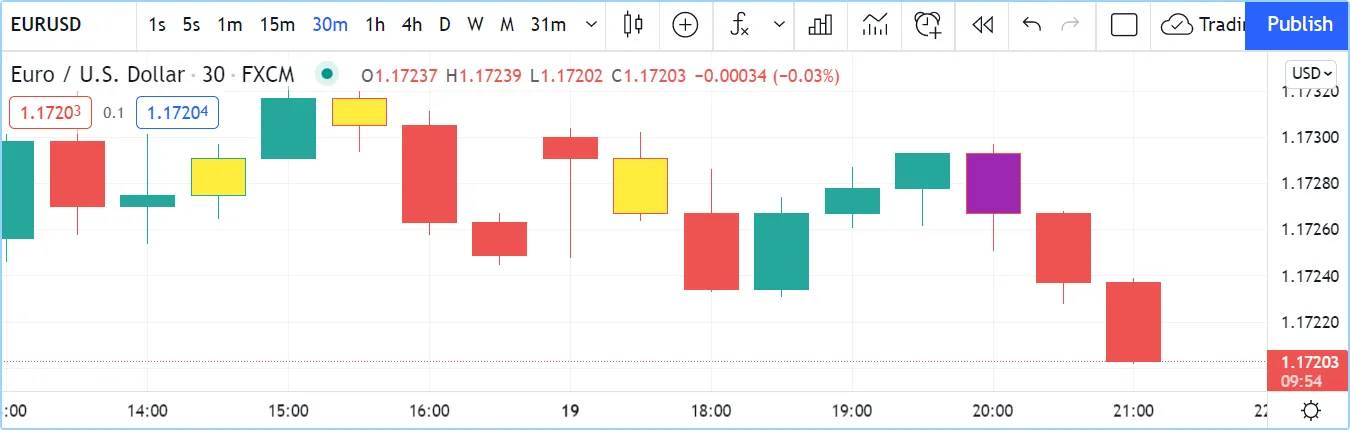Image resolution: width=1350 pixels, height=430 pixels.
Task: Open chart settings gear on price axis
Action: click(1311, 410)
